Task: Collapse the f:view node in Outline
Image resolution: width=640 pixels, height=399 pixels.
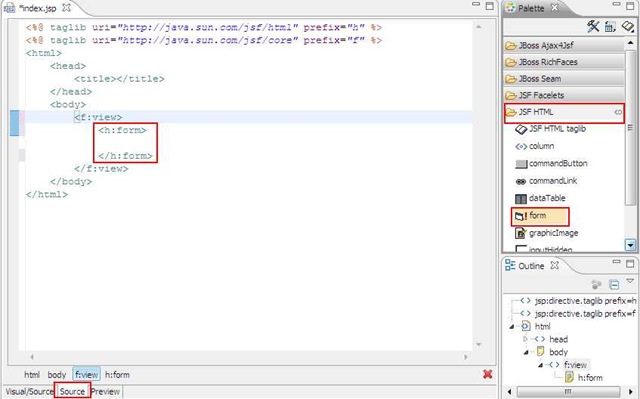Action: pyautogui.click(x=540, y=365)
